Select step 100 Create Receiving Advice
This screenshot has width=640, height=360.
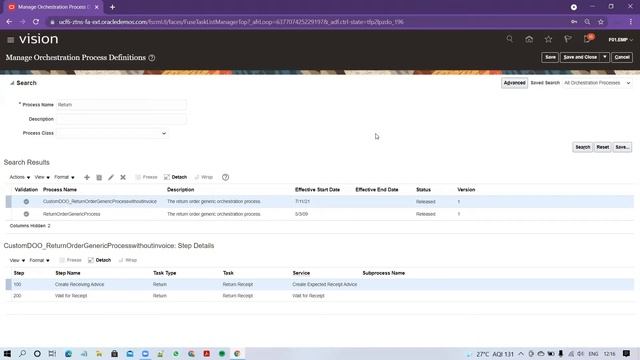click(320, 284)
